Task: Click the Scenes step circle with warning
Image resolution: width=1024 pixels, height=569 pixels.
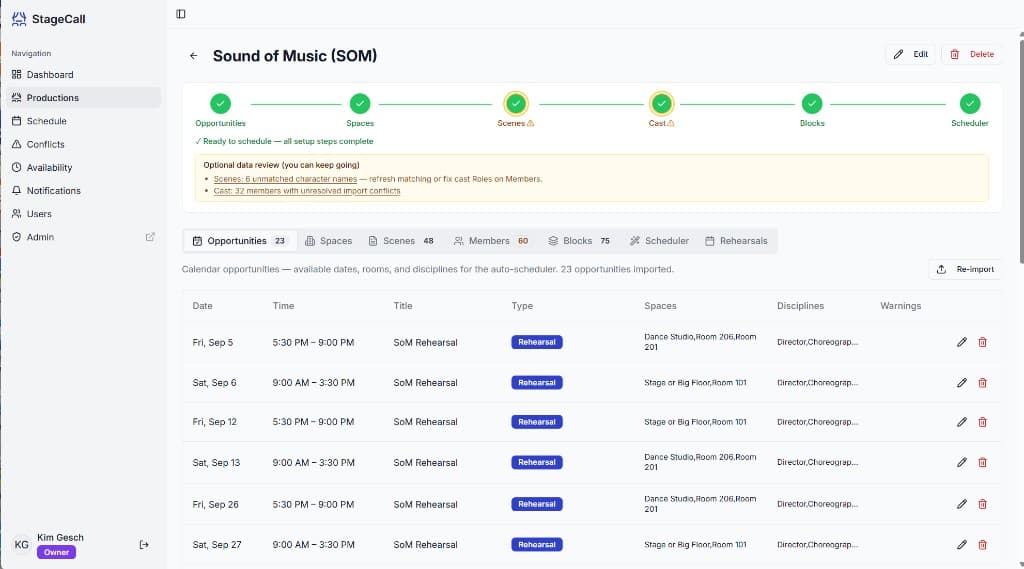Action: pos(516,104)
